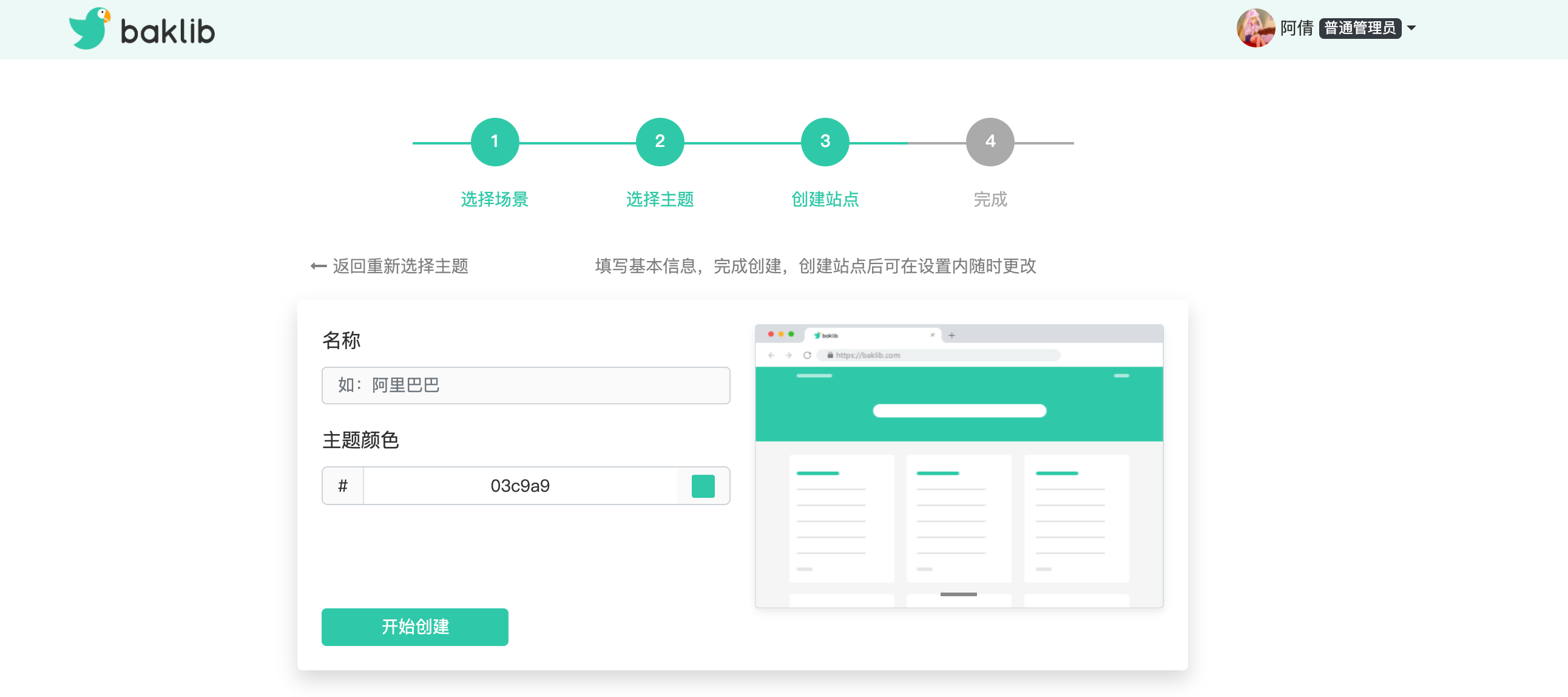1568x697 pixels.
Task: Click the username 阿倩
Action: [1297, 28]
